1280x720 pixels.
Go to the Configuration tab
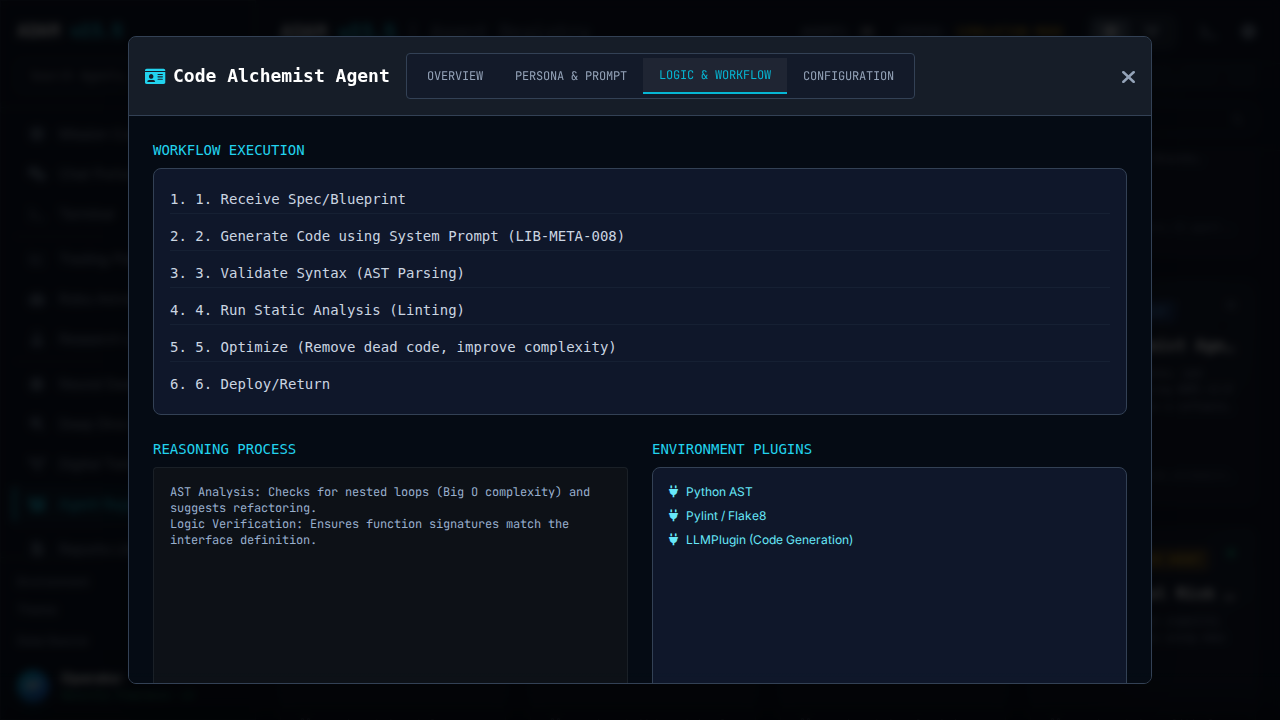[848, 76]
